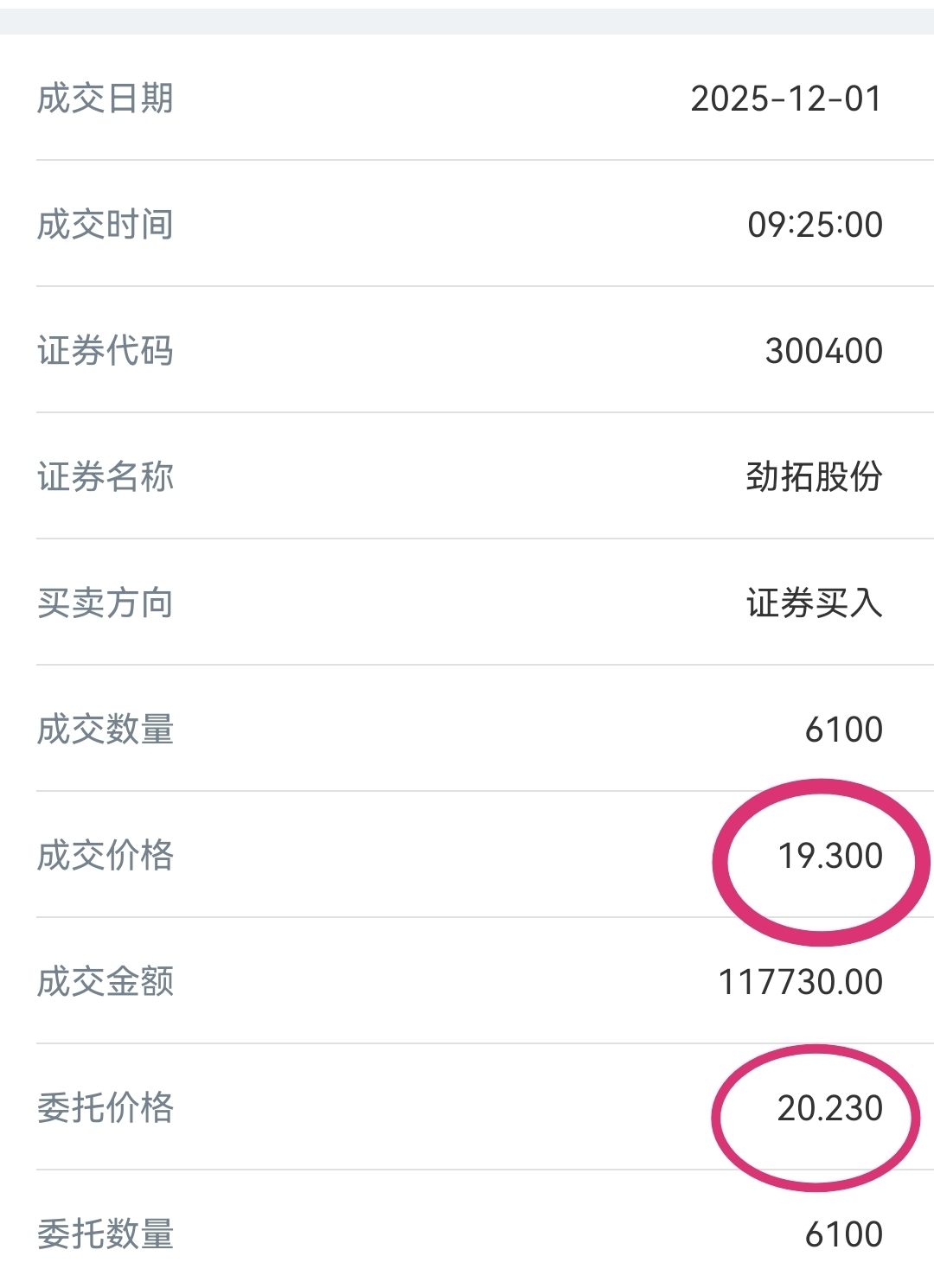Select the 委托数量 label
Viewport: 934px width, 1288px height.
click(x=106, y=1234)
